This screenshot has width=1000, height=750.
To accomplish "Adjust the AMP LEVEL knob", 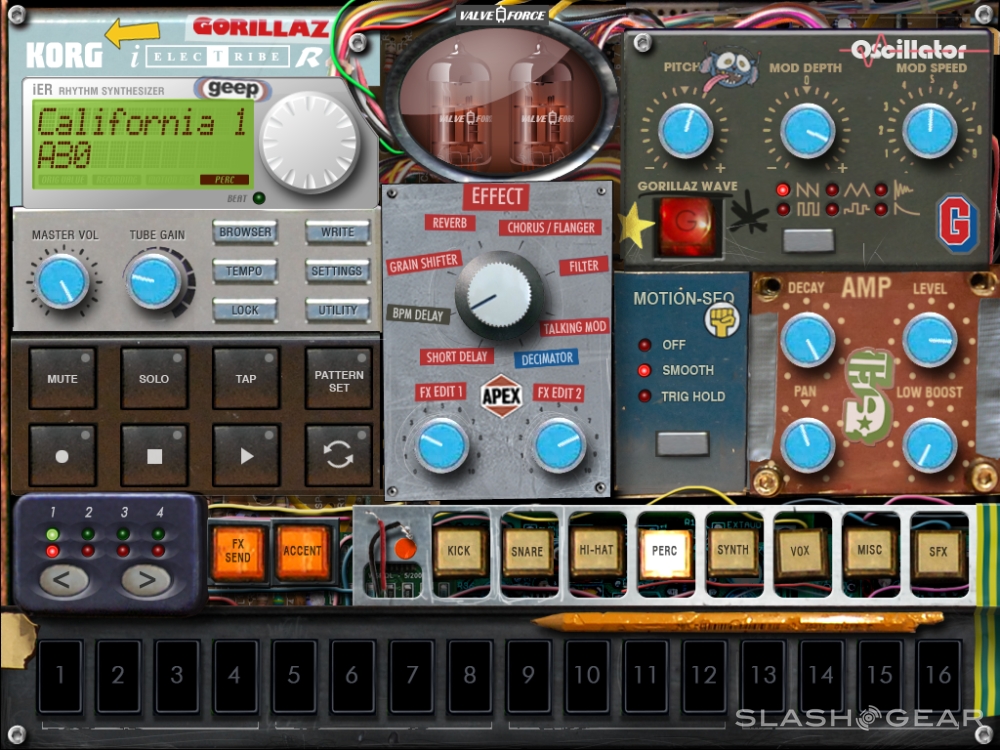I will point(930,340).
